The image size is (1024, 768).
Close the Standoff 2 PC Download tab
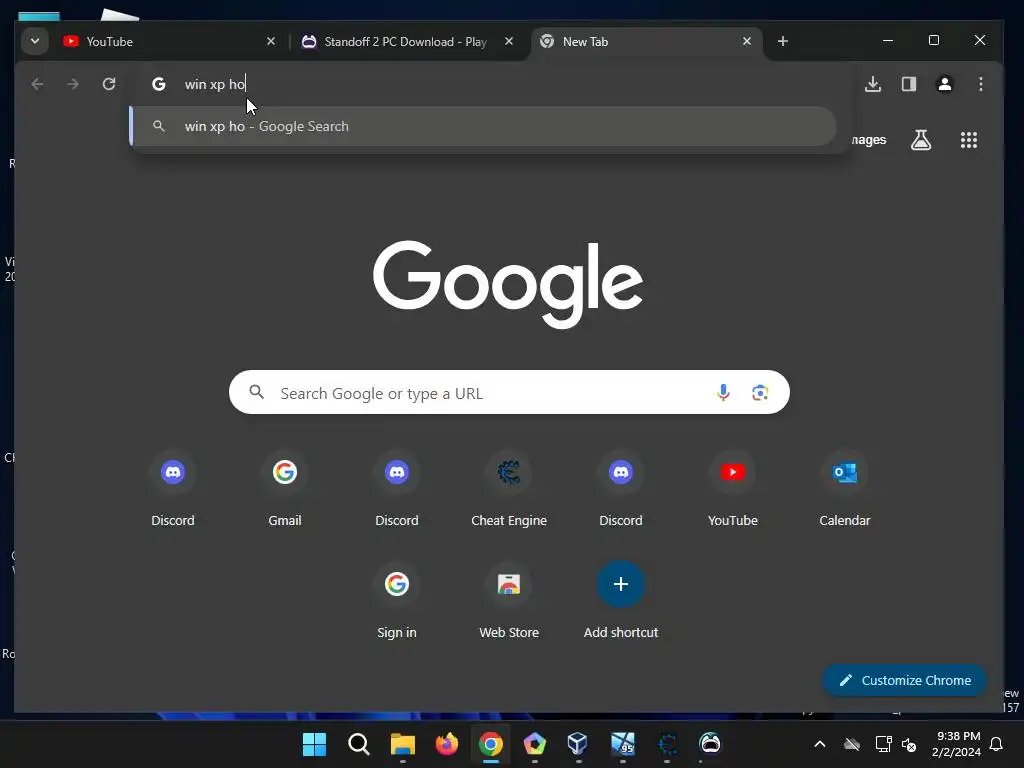(x=509, y=41)
